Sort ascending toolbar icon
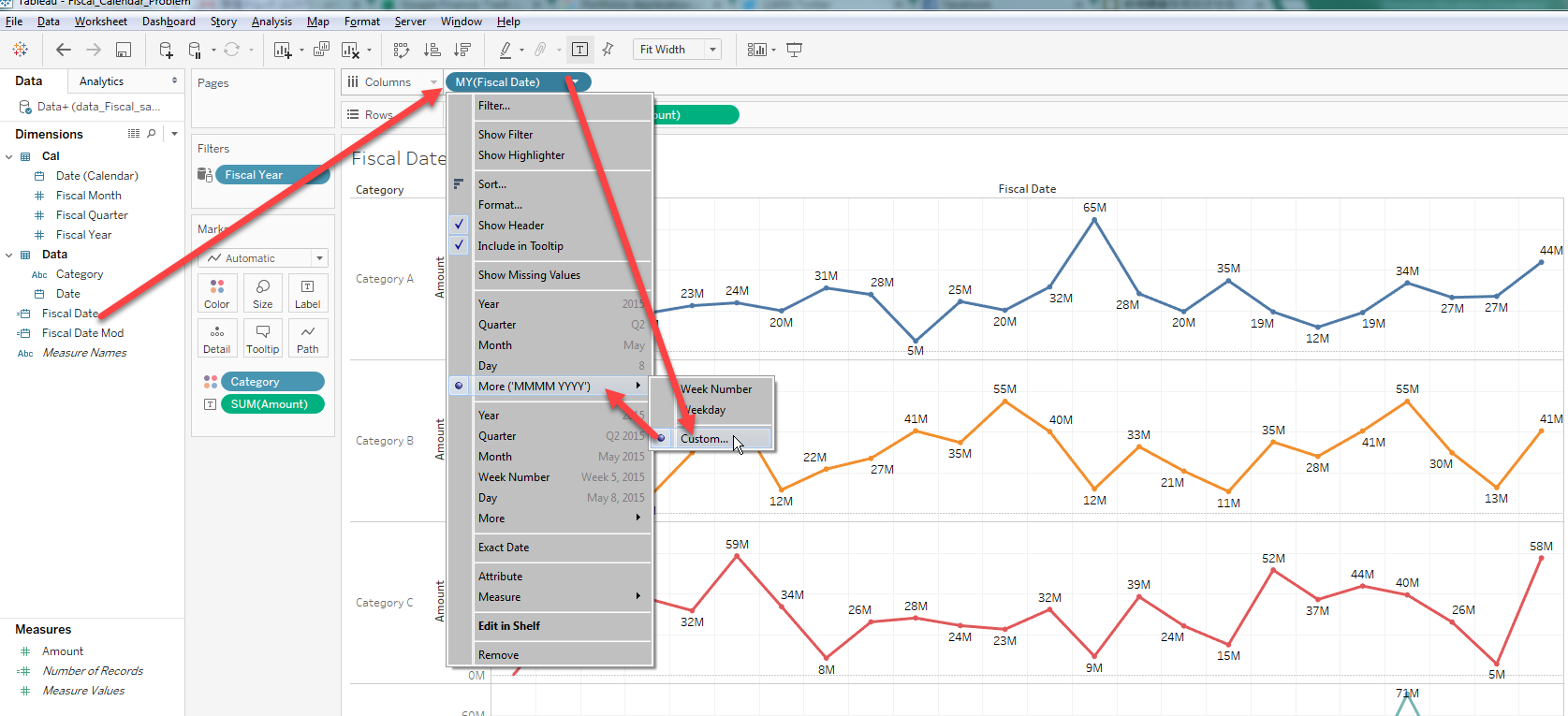Viewport: 1568px width, 716px height. (432, 50)
